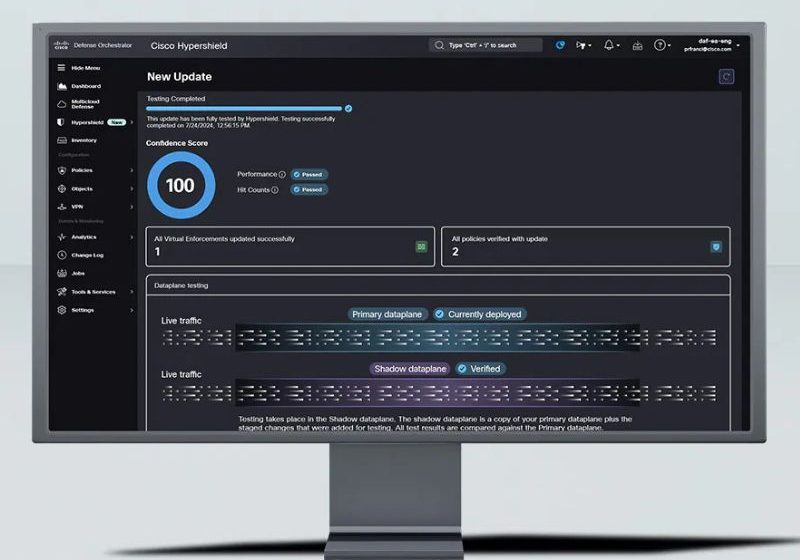Viewport: 800px width, 560px height.
Task: Click the Performance Passed badge
Action: click(x=309, y=174)
